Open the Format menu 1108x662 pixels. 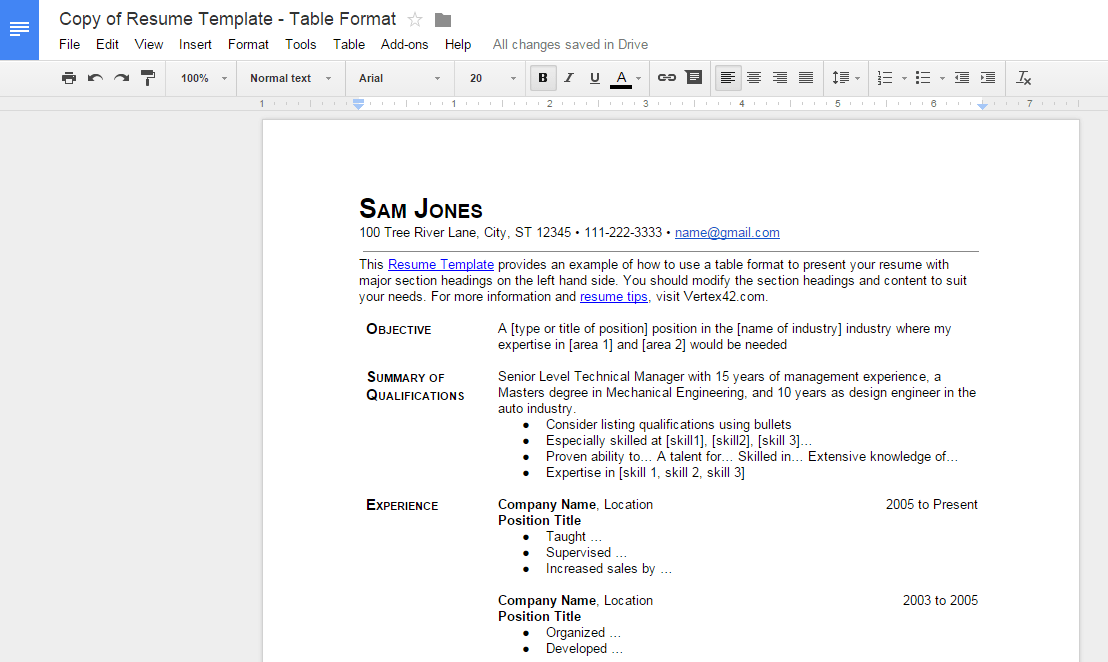click(248, 45)
